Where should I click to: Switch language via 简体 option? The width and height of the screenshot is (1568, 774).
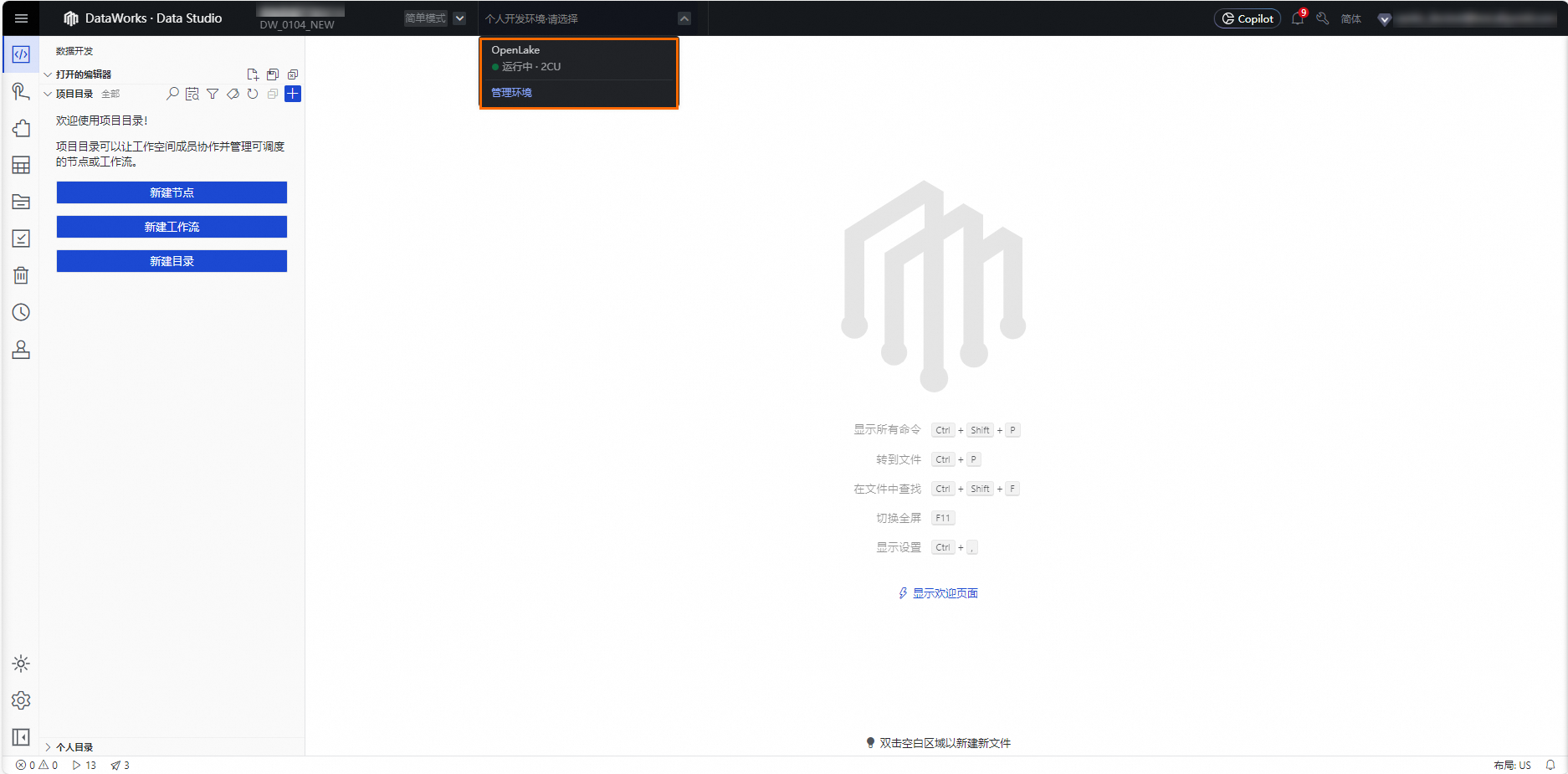click(1351, 18)
